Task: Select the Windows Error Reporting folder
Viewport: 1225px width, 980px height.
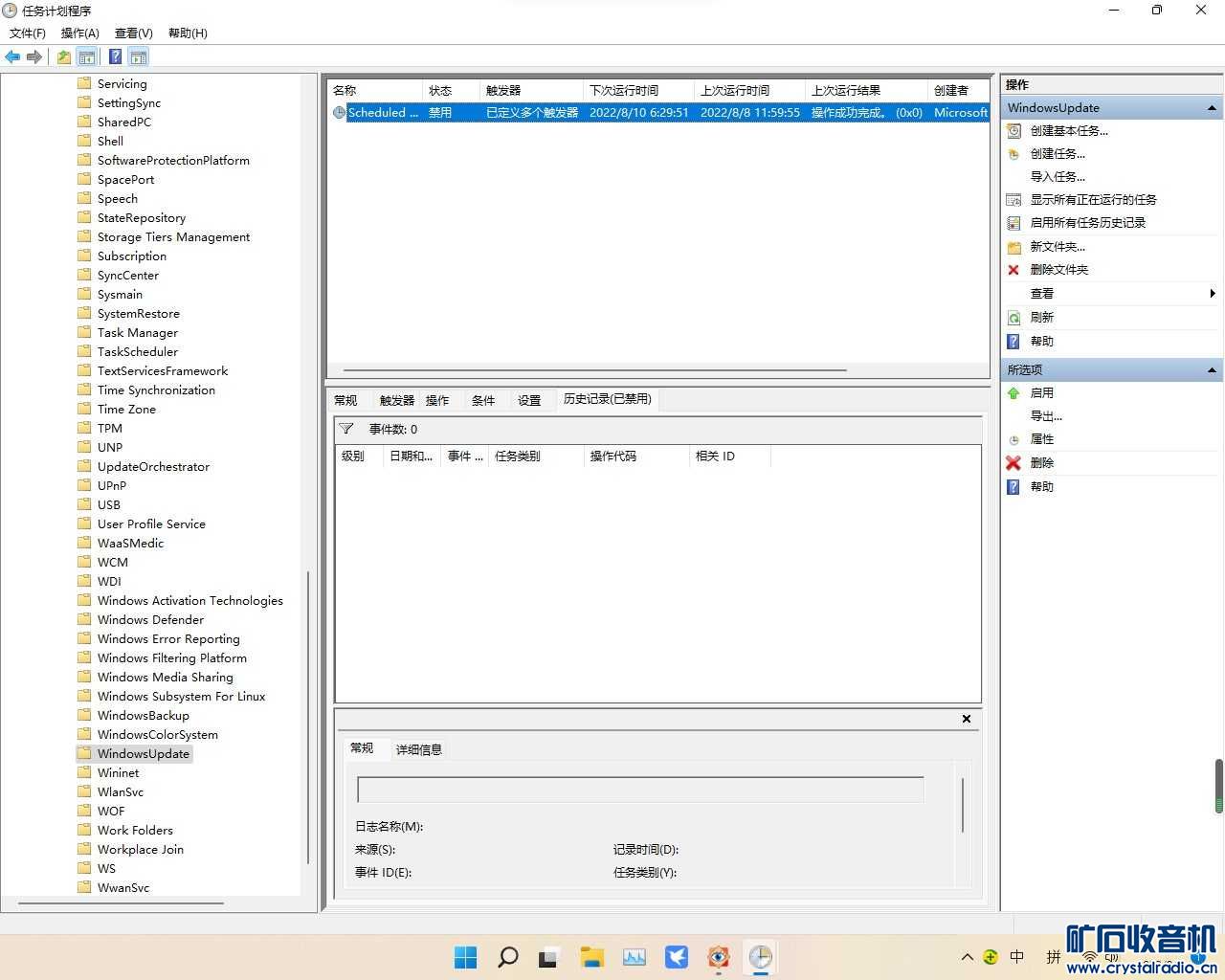Action: 168,638
